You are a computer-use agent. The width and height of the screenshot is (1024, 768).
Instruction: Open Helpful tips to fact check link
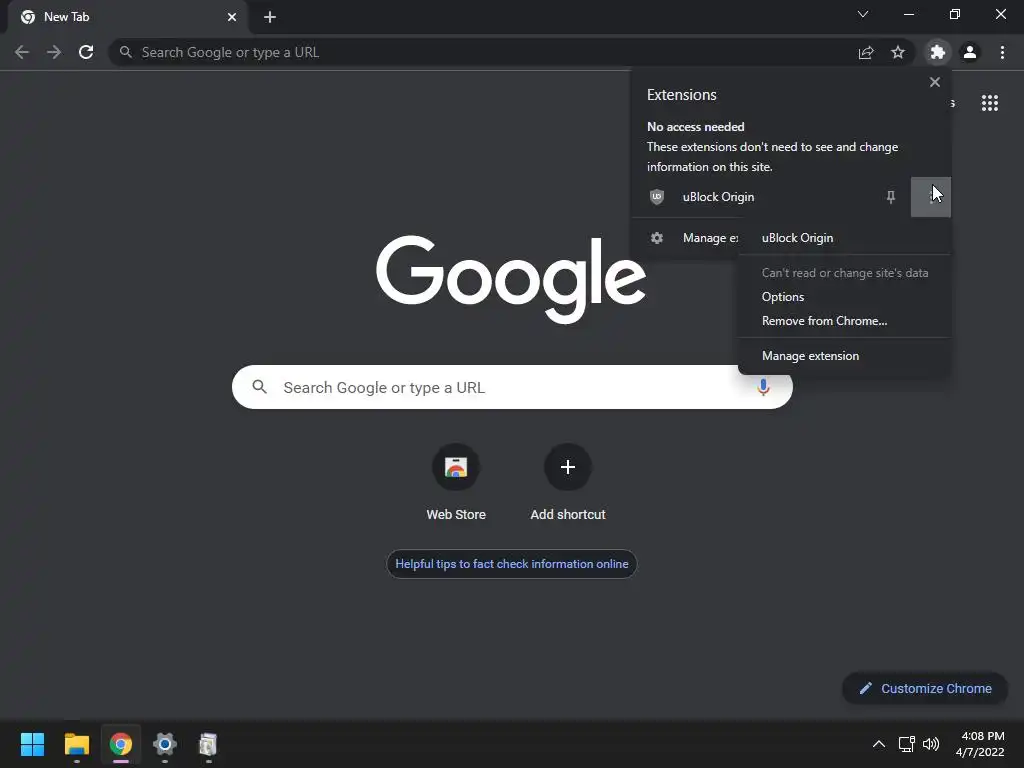pyautogui.click(x=511, y=564)
